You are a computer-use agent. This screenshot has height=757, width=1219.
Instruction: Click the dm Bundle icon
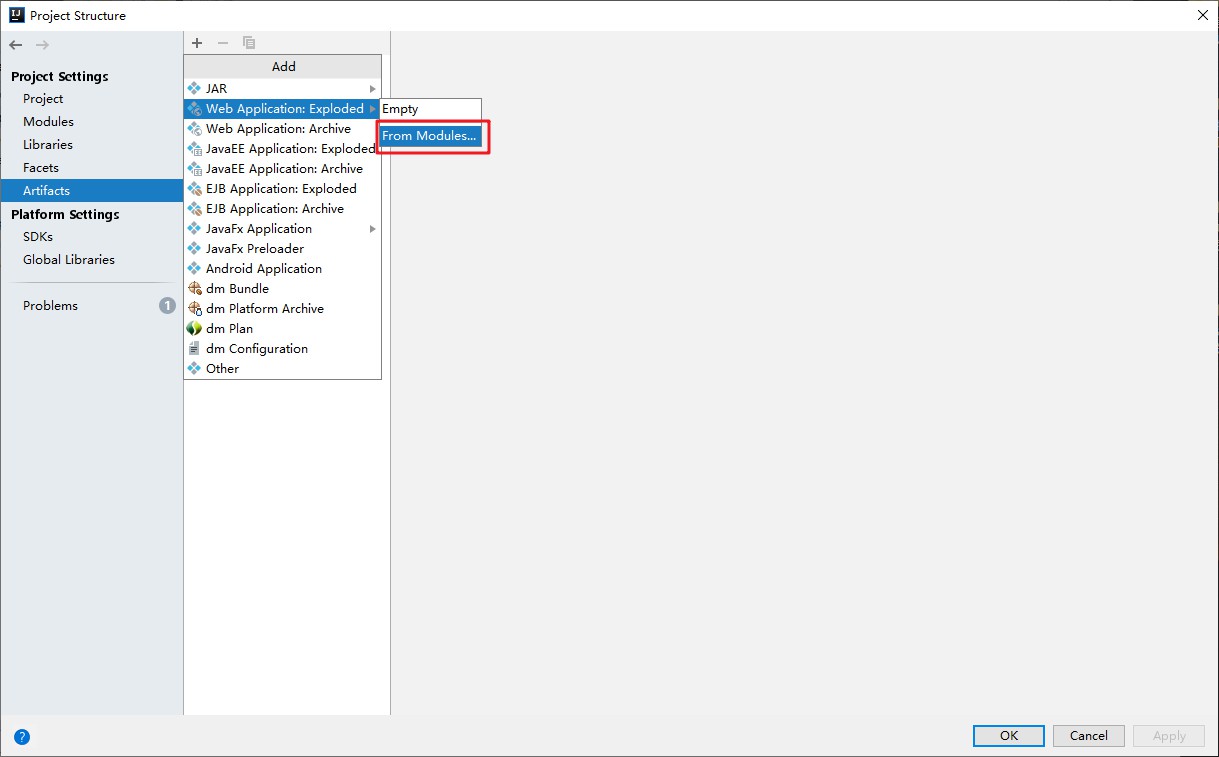click(x=194, y=289)
